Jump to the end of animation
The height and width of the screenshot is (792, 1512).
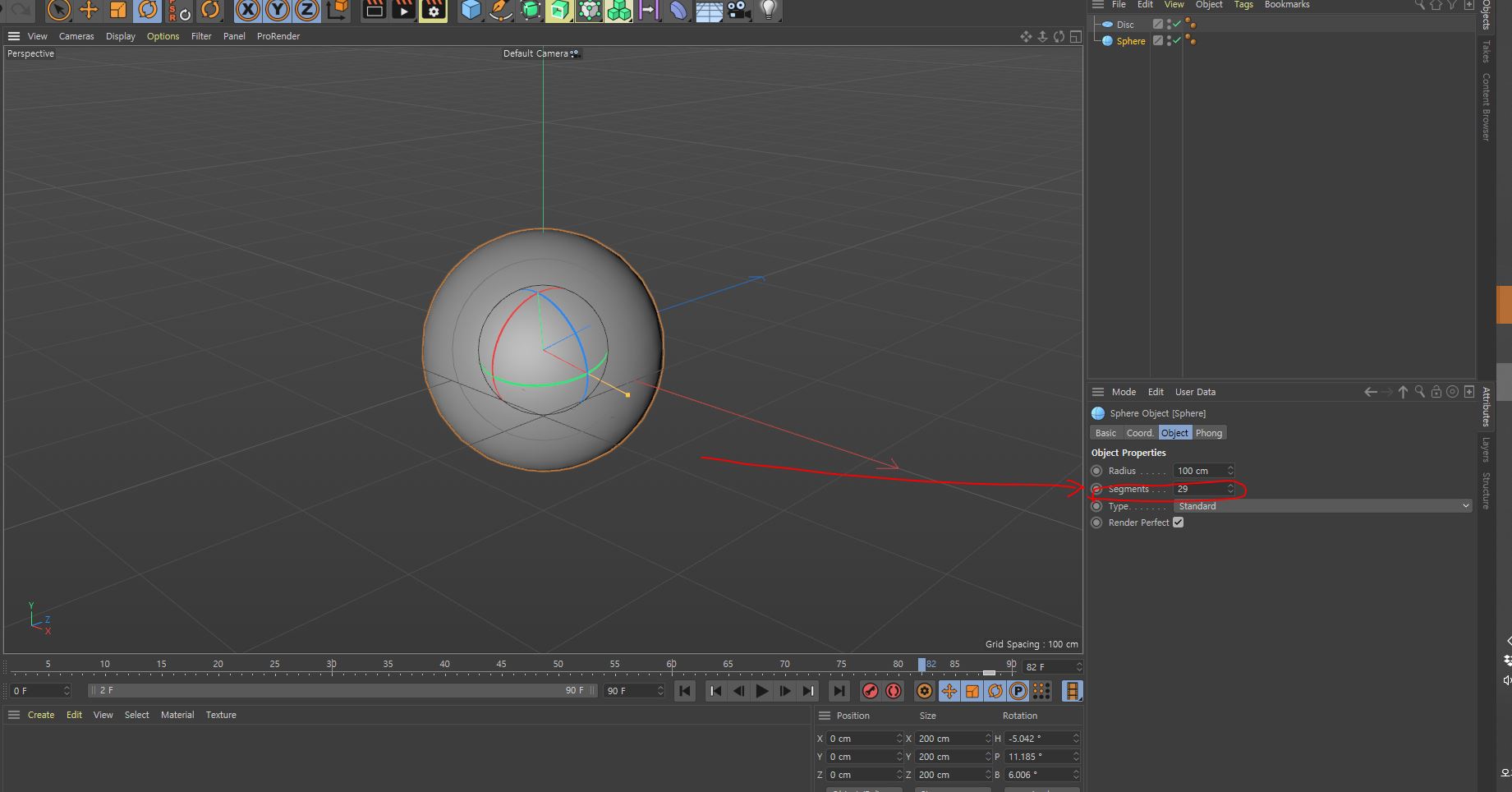[x=839, y=691]
